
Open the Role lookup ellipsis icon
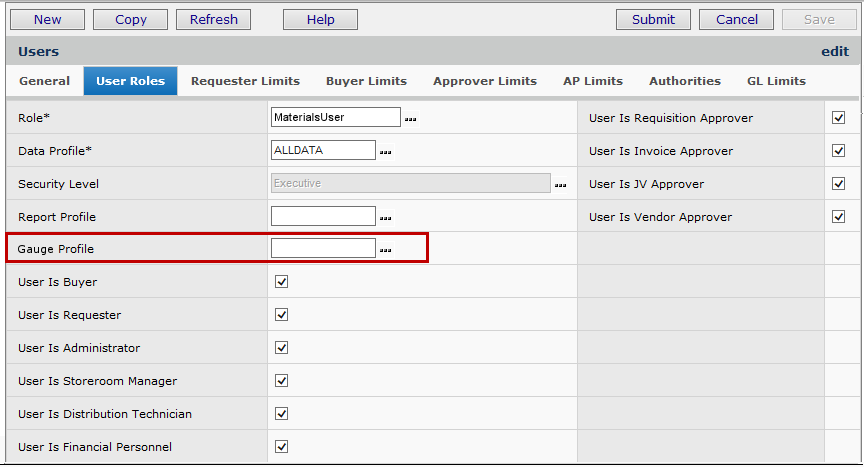[x=410, y=119]
